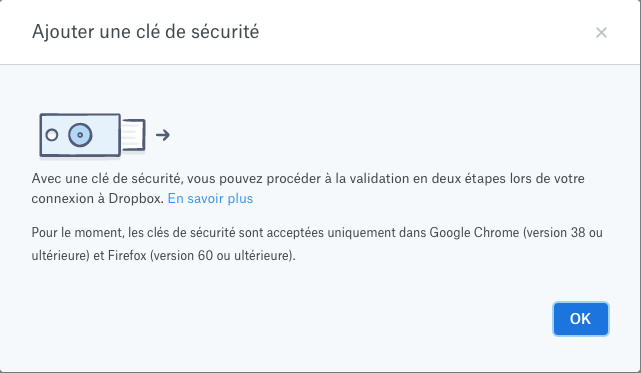
Task: Click the 'Avec une clé de sécurité' paragraph
Action: [x=308, y=189]
